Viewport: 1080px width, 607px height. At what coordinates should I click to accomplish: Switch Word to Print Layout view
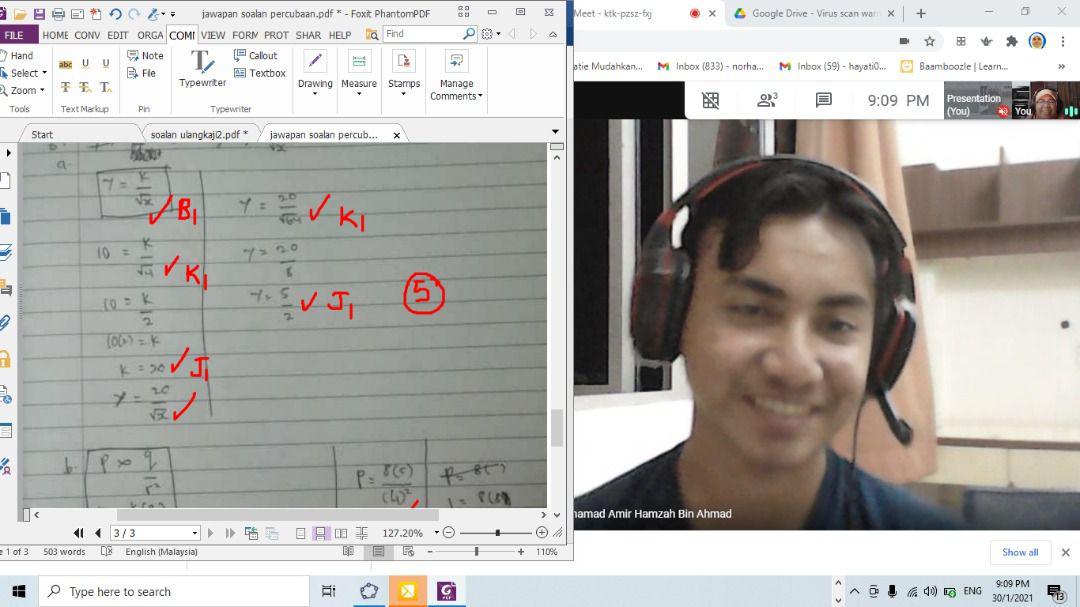pyautogui.click(x=379, y=552)
